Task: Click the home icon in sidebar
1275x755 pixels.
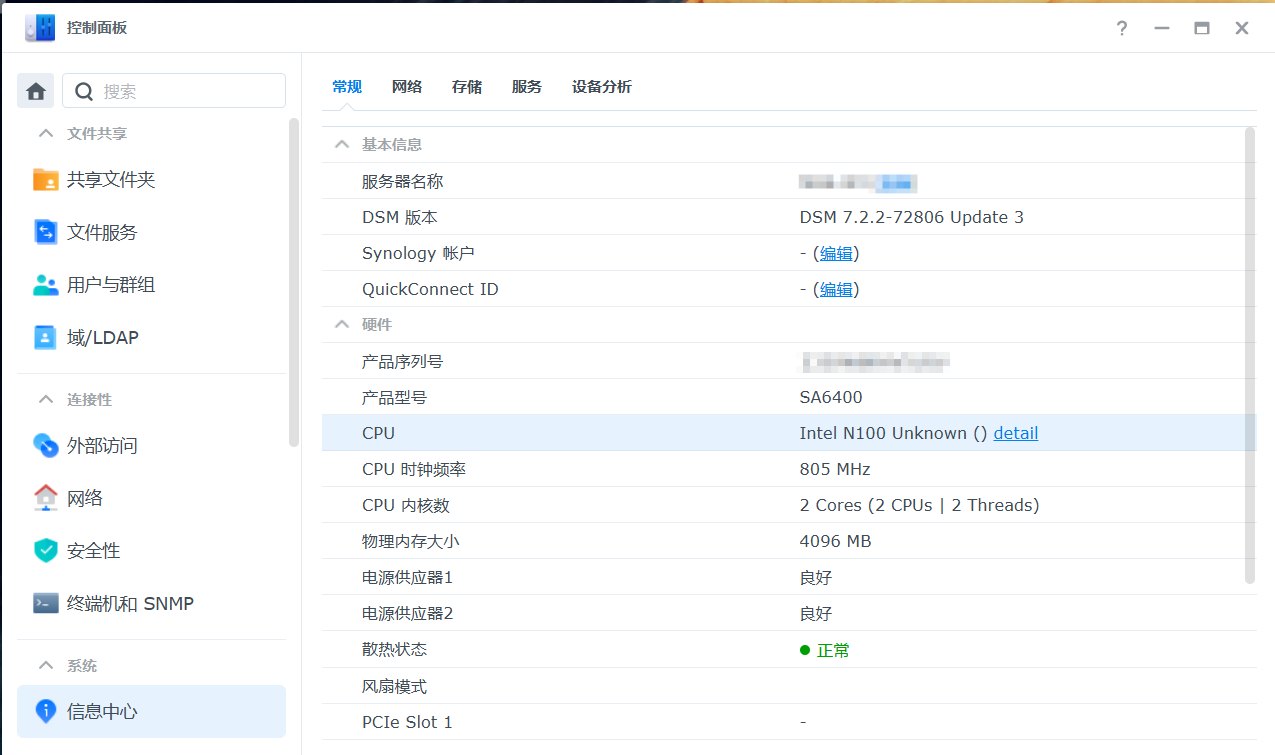Action: (x=36, y=91)
